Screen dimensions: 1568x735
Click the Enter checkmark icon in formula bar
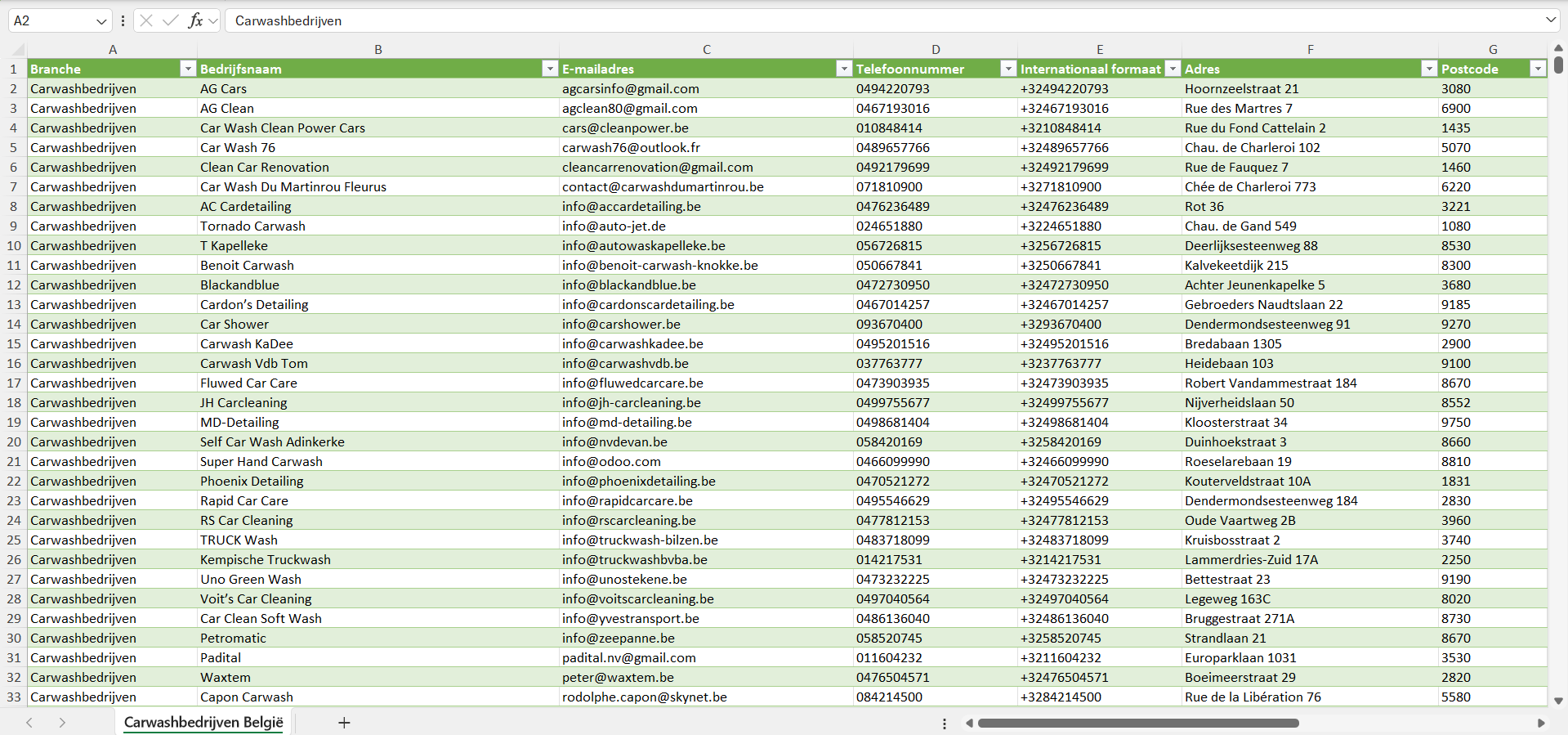[171, 20]
